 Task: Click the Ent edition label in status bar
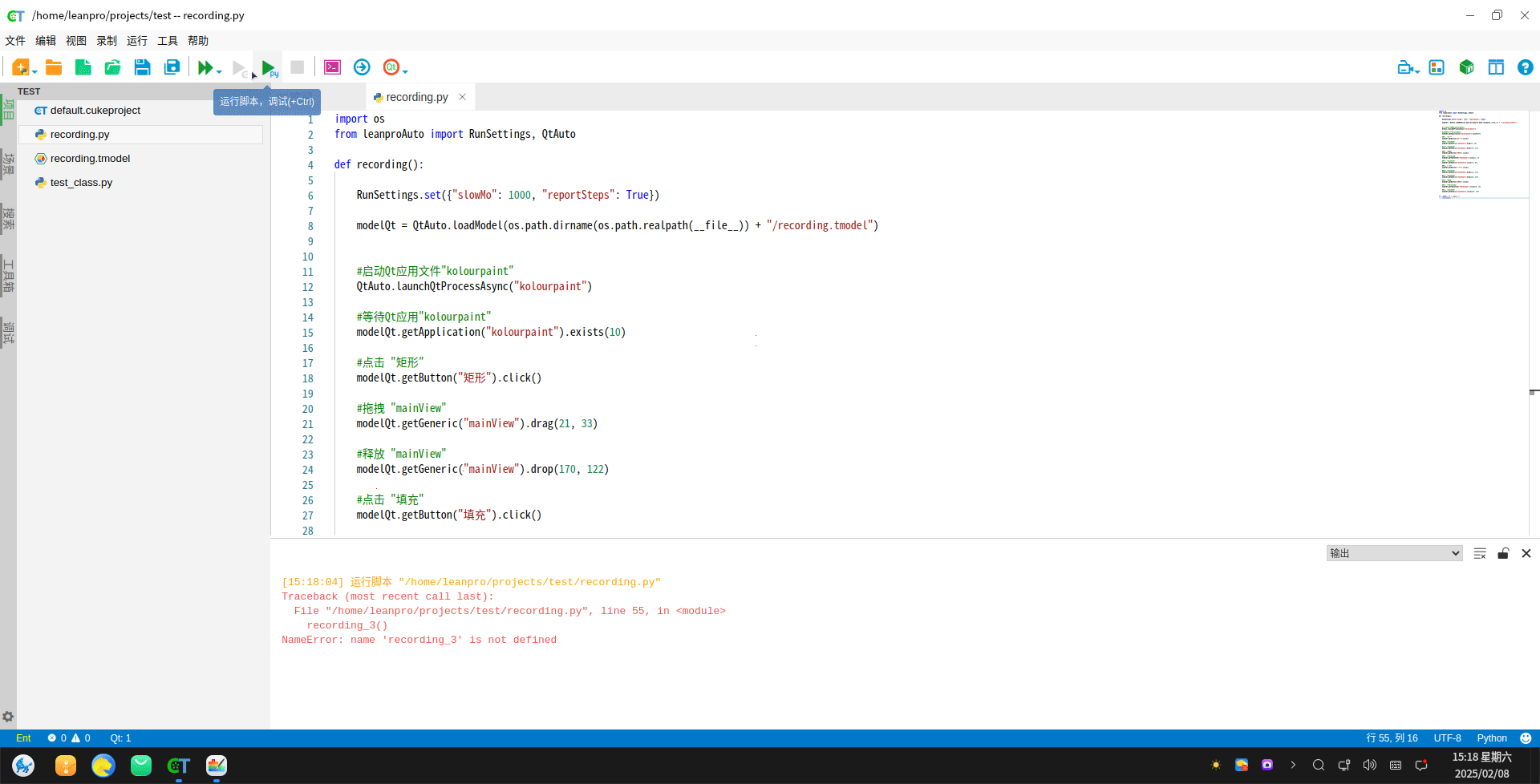coord(23,738)
